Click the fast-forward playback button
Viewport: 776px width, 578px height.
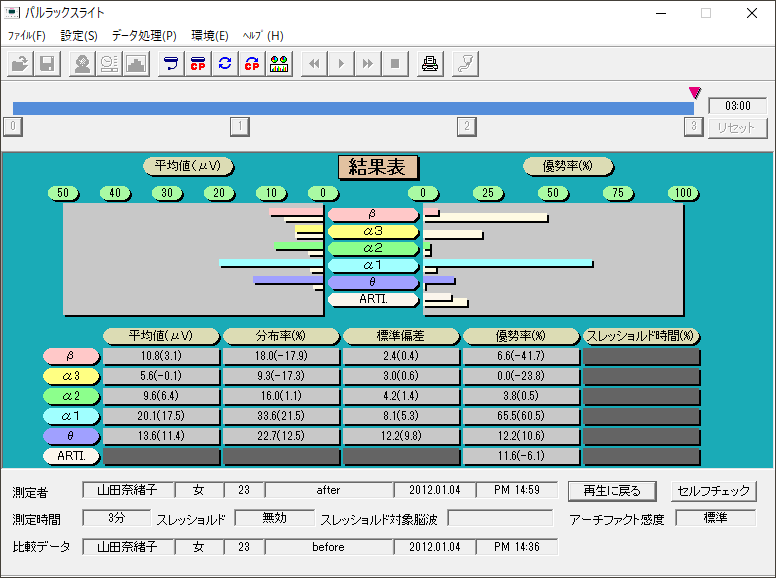point(368,63)
